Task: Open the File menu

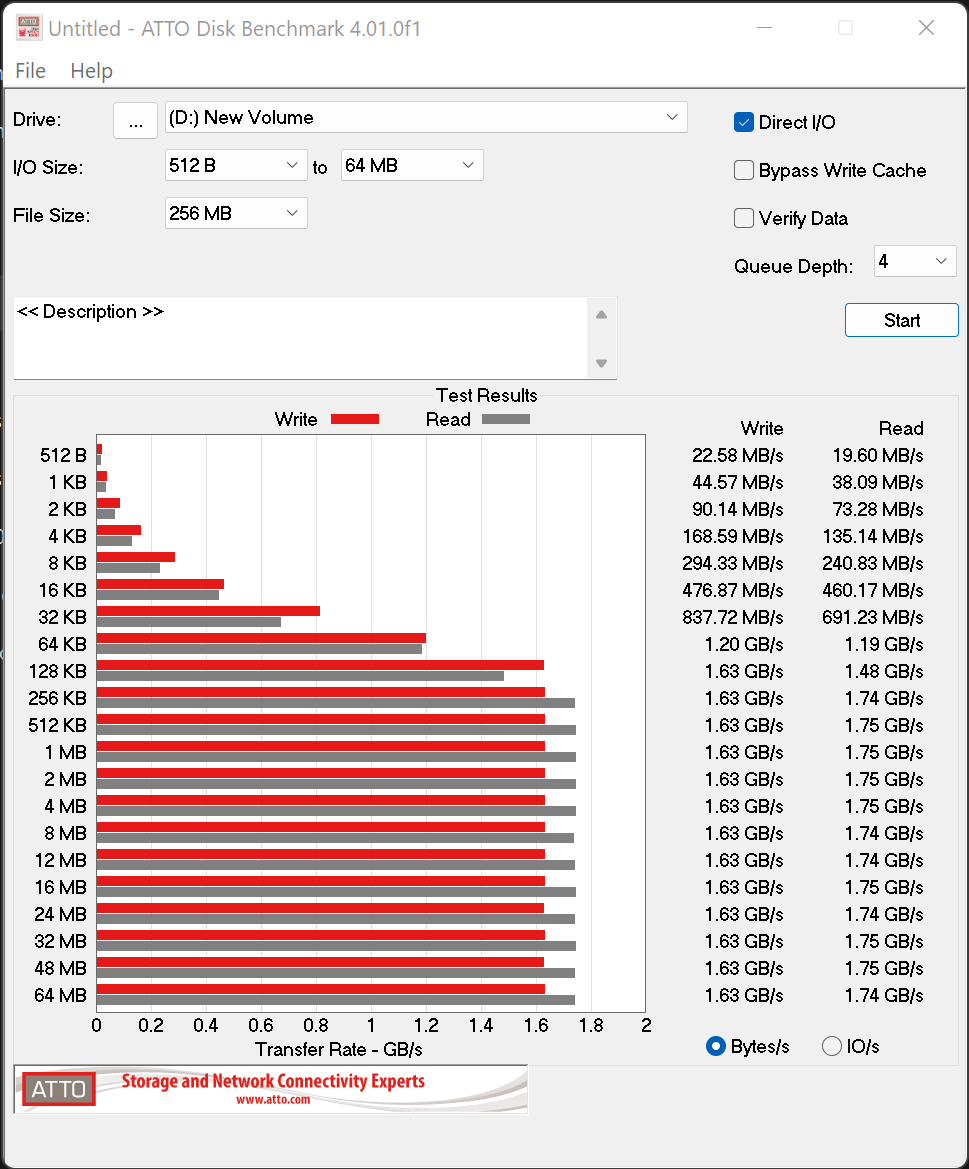Action: (x=30, y=71)
